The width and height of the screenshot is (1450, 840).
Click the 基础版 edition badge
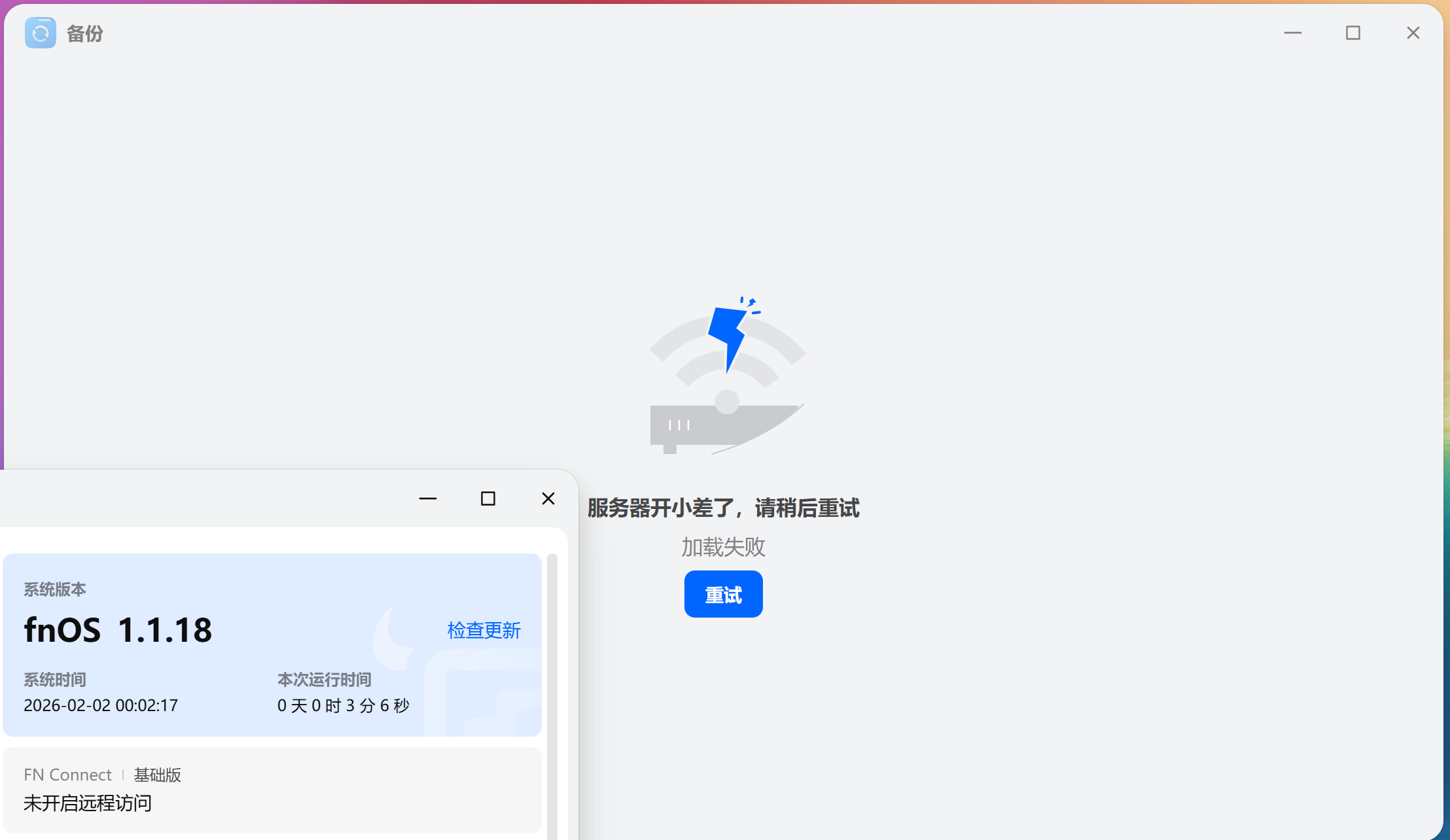pyautogui.click(x=157, y=775)
